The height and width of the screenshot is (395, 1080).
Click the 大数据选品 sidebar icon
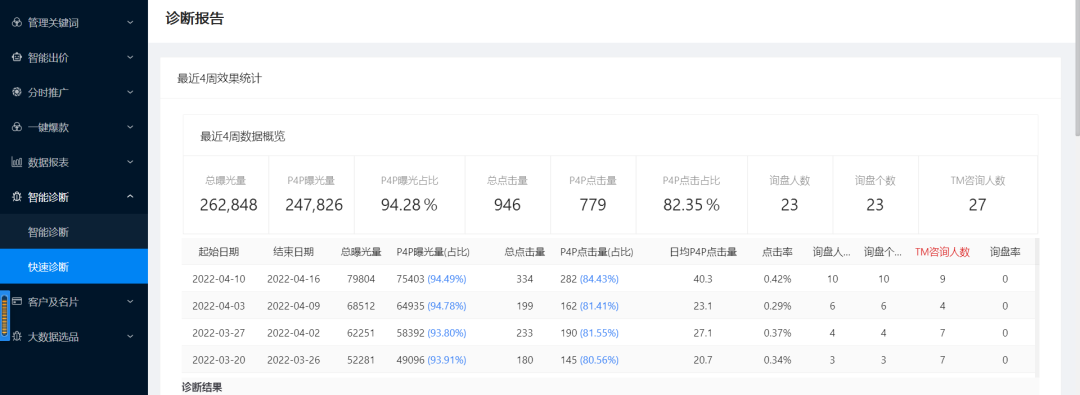click(17, 336)
